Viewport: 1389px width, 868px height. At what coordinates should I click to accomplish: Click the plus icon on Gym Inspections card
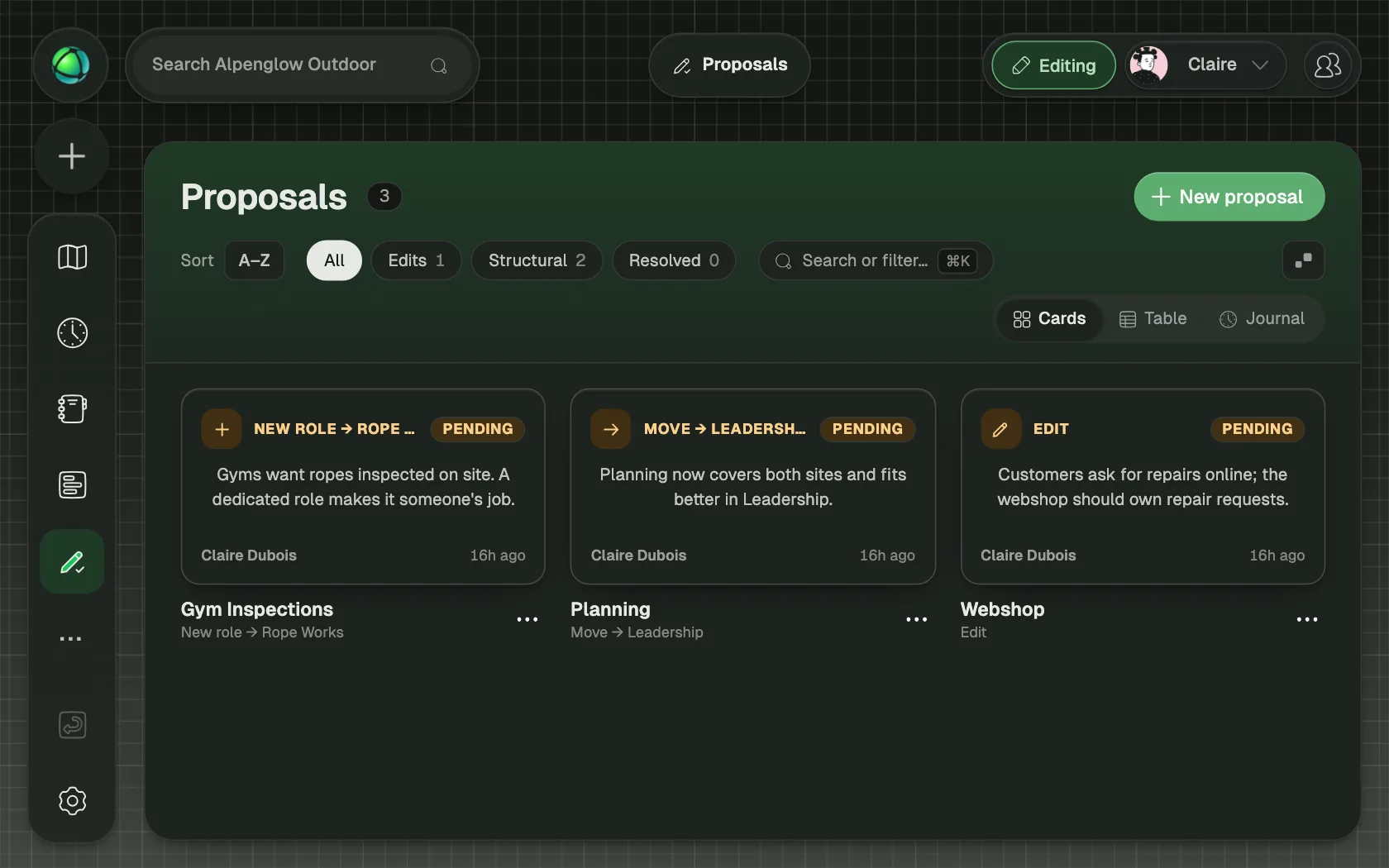[222, 429]
